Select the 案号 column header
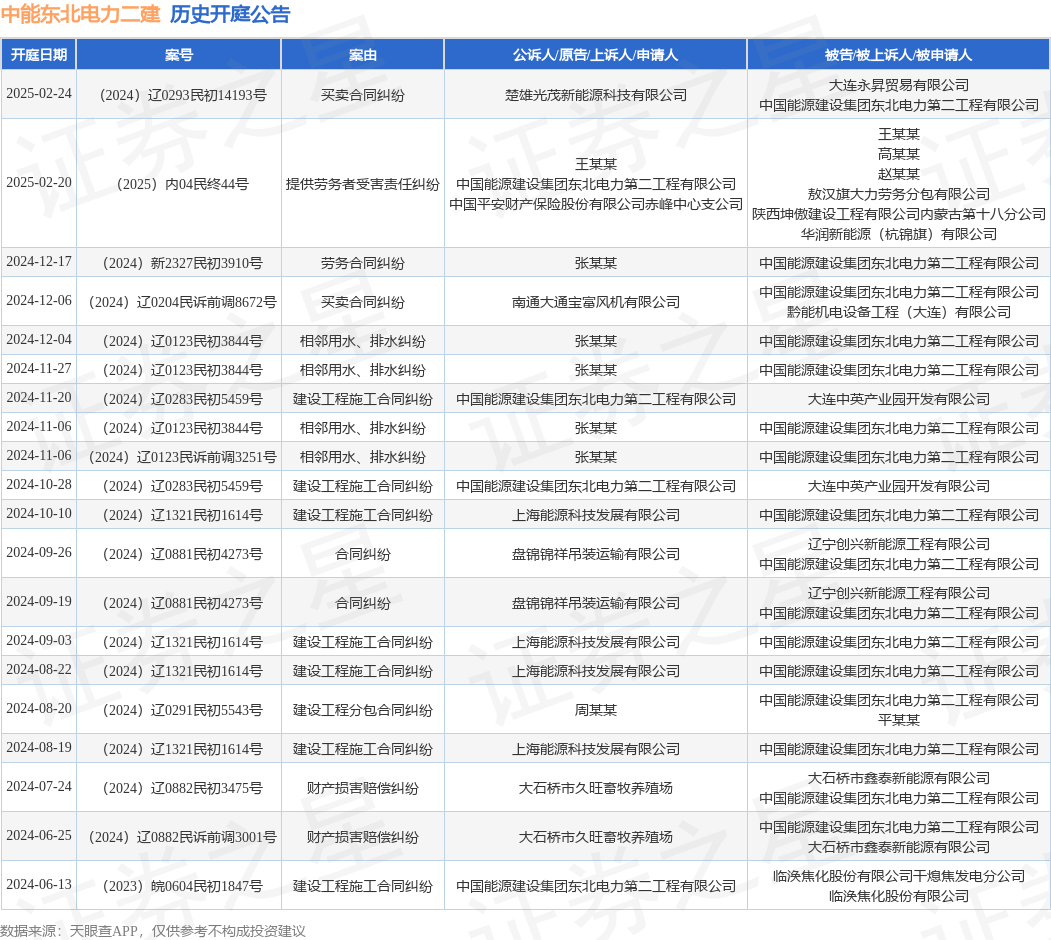This screenshot has width=1051, height=940. 179,55
